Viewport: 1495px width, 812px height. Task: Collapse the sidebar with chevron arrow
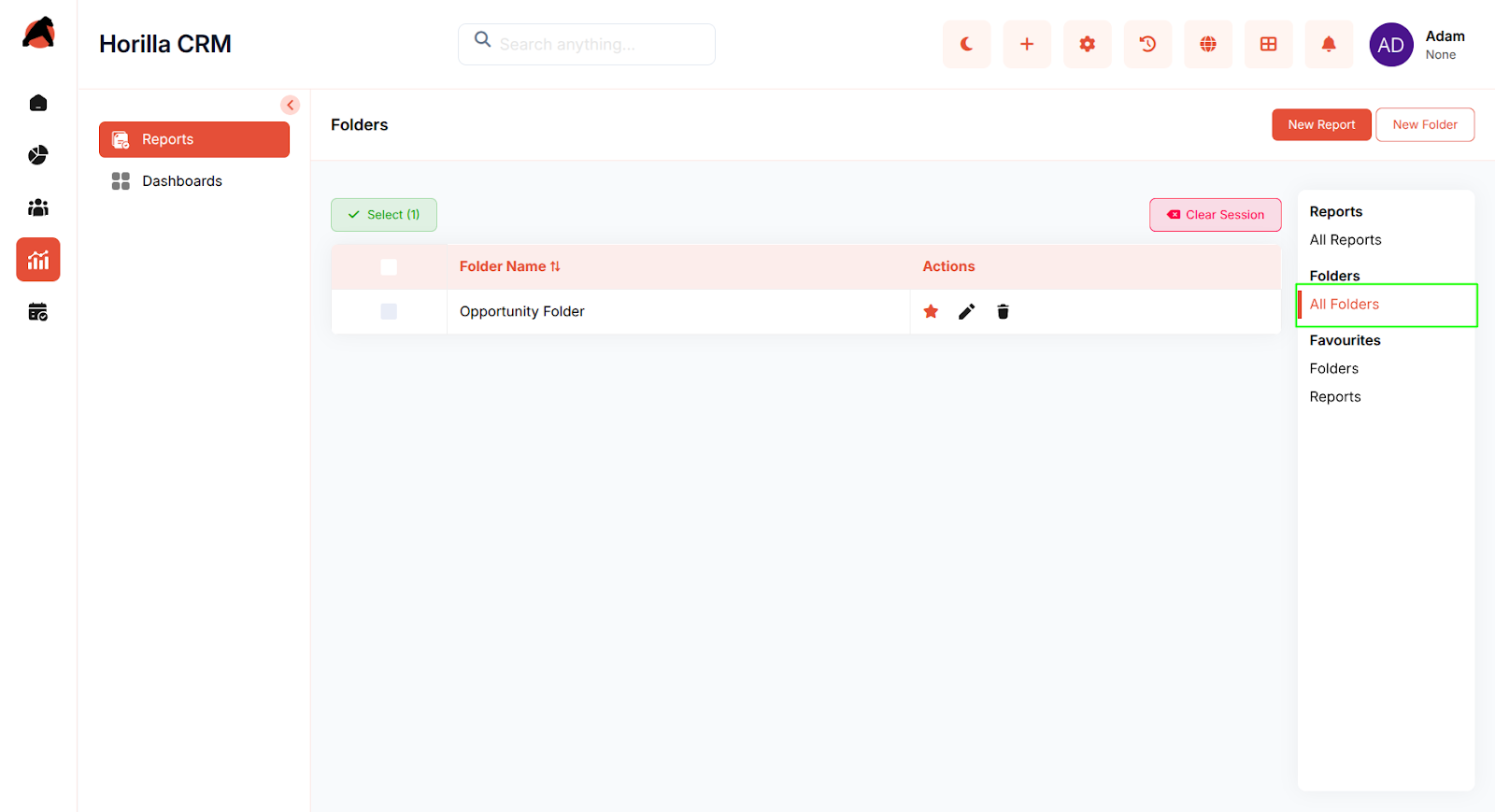pyautogui.click(x=291, y=105)
